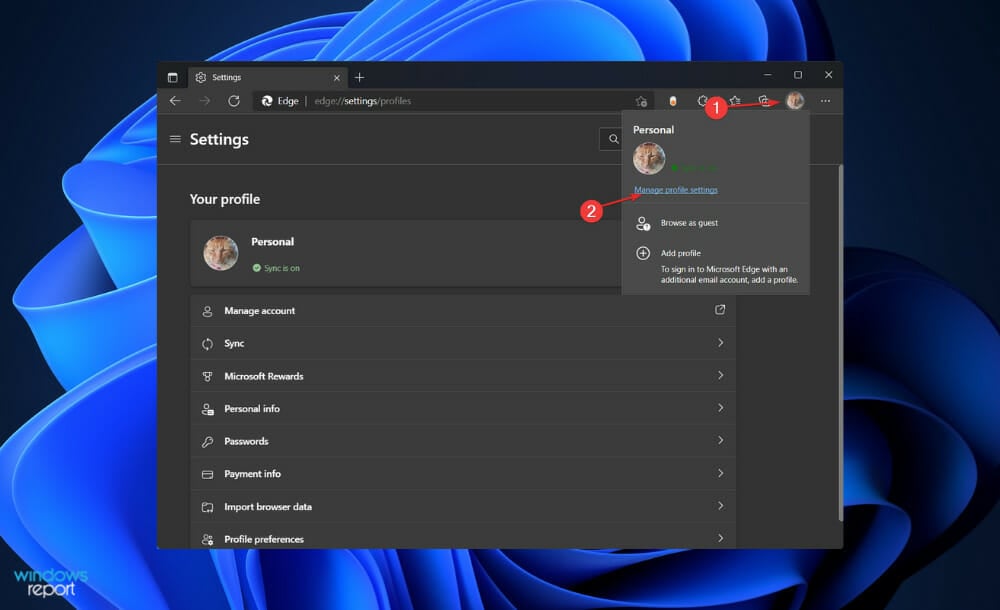Refresh the page
This screenshot has height=610, width=1000.
(234, 101)
